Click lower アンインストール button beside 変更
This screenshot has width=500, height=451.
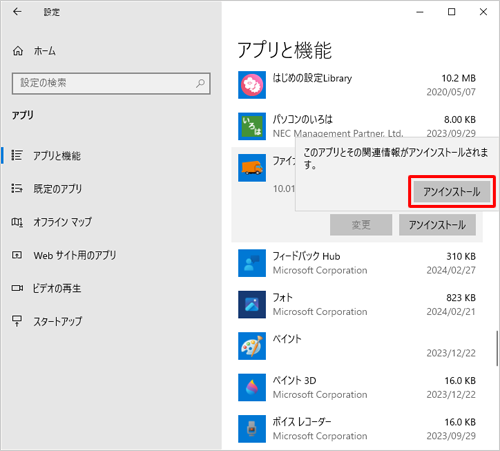tap(437, 225)
